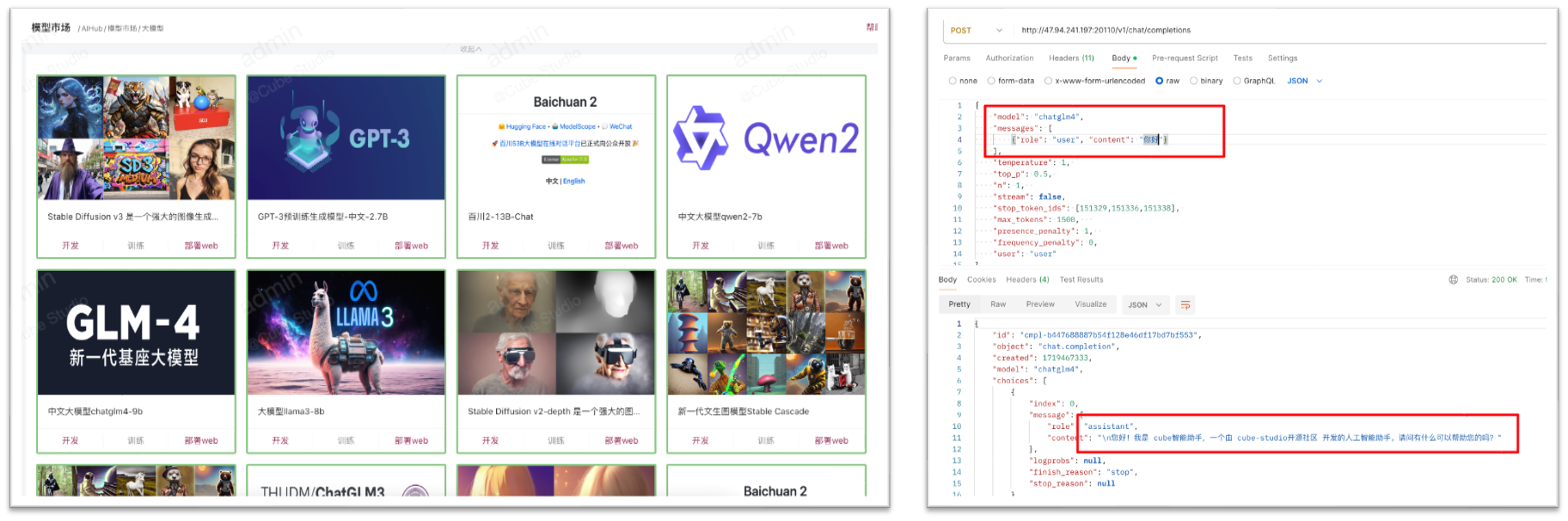Open the request body JSON format dropdown
Screen dimensions: 1568x521
(1304, 81)
